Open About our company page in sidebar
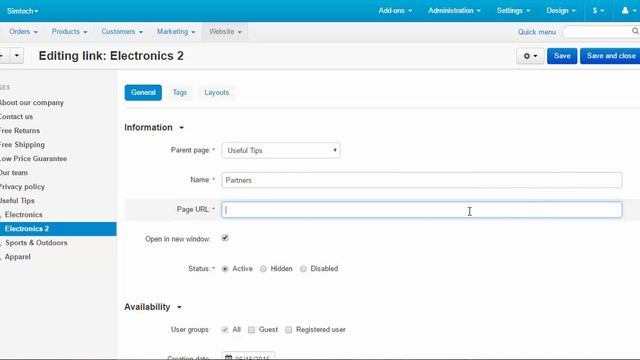Viewport: 640px width, 360px height. pyautogui.click(x=32, y=103)
